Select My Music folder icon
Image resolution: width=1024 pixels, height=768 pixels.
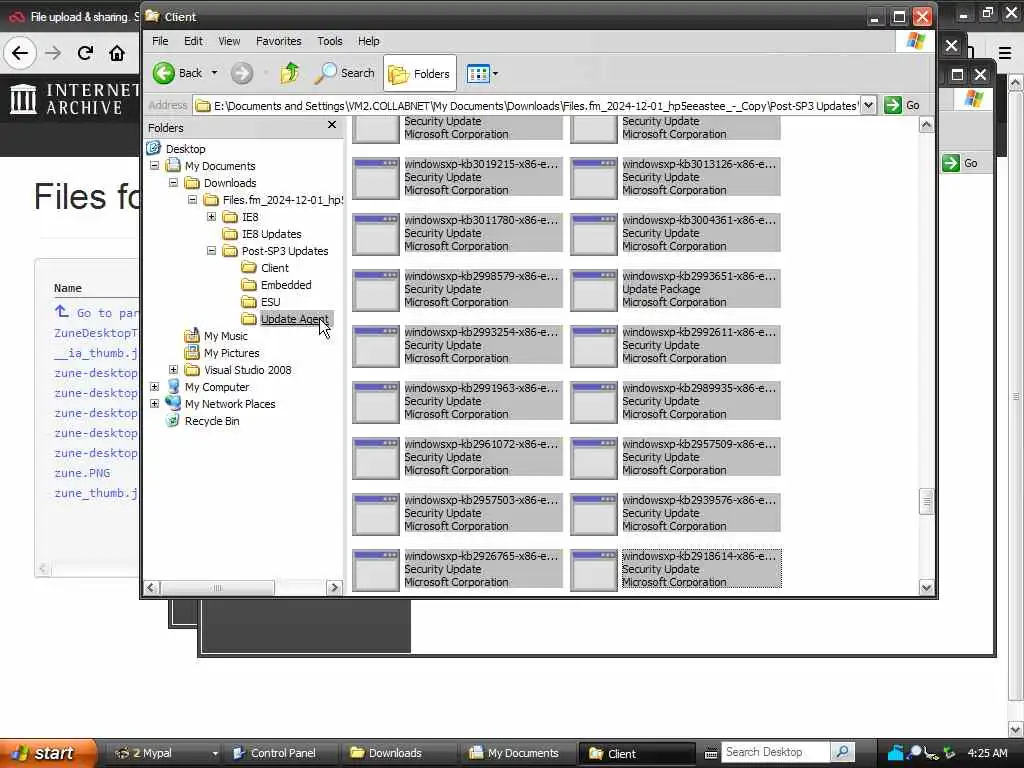point(192,336)
